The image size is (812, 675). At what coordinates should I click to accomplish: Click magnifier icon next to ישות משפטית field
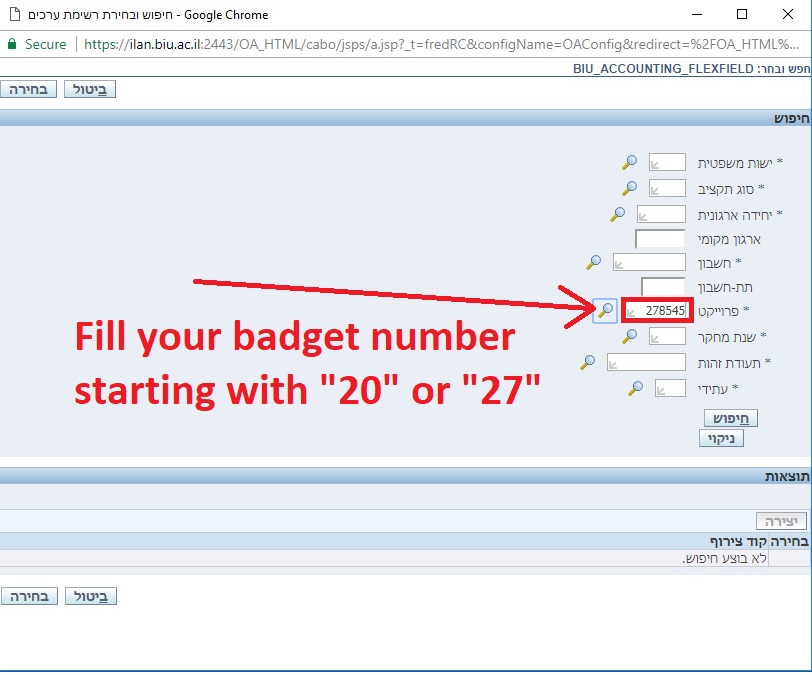coord(630,162)
